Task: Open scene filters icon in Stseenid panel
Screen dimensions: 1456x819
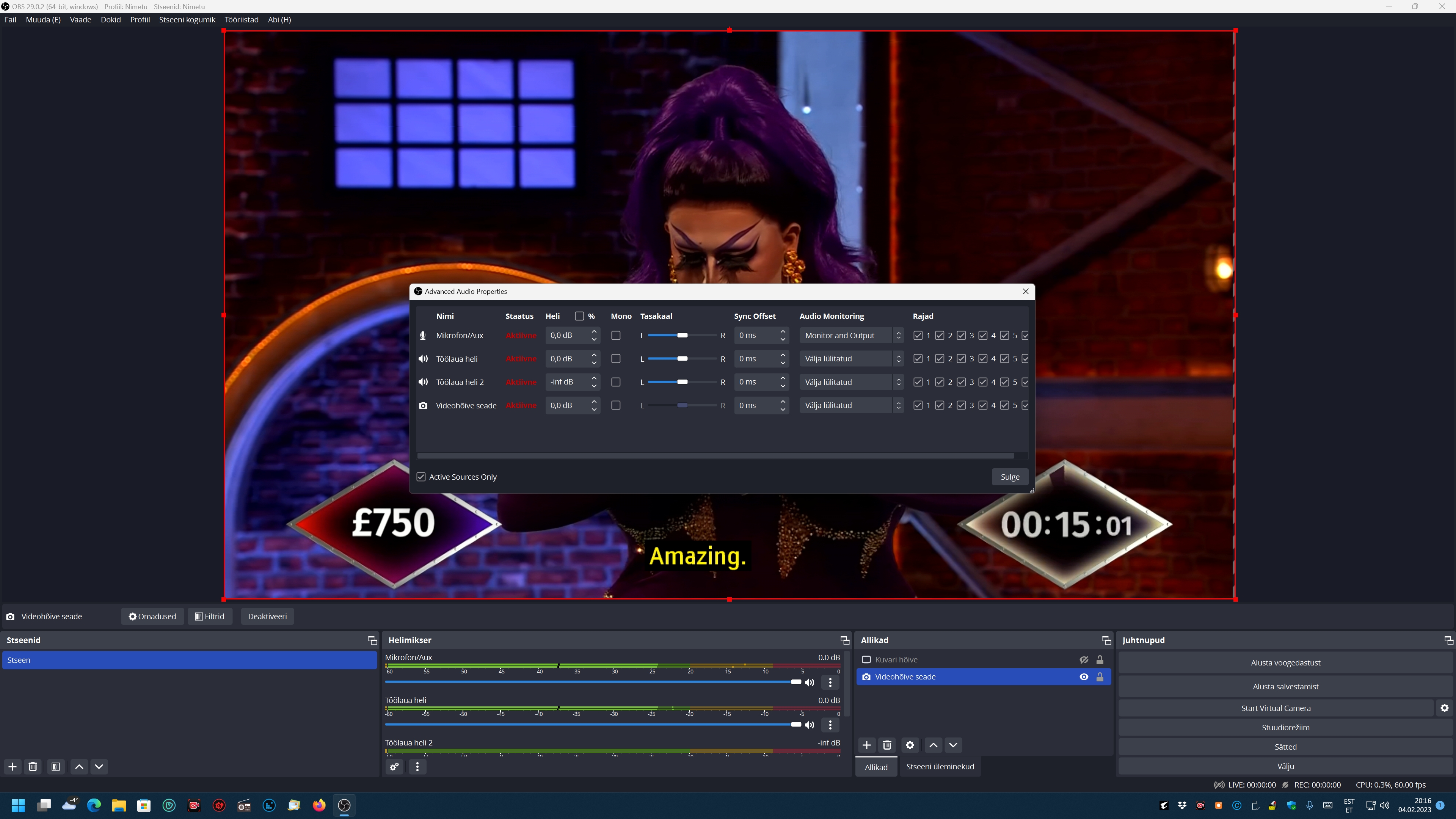Action: [55, 766]
